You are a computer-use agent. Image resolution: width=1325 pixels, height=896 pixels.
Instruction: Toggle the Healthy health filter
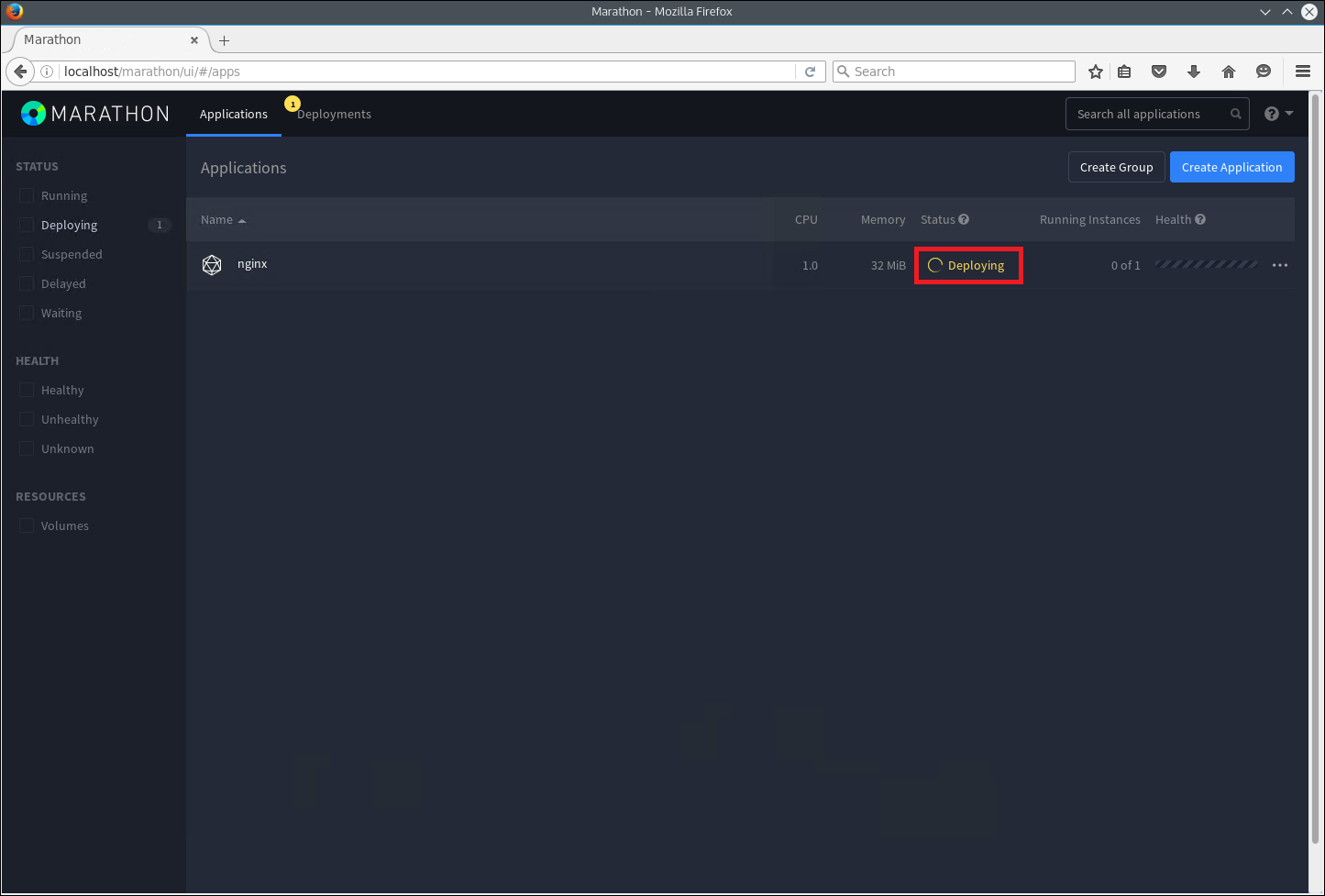click(27, 390)
